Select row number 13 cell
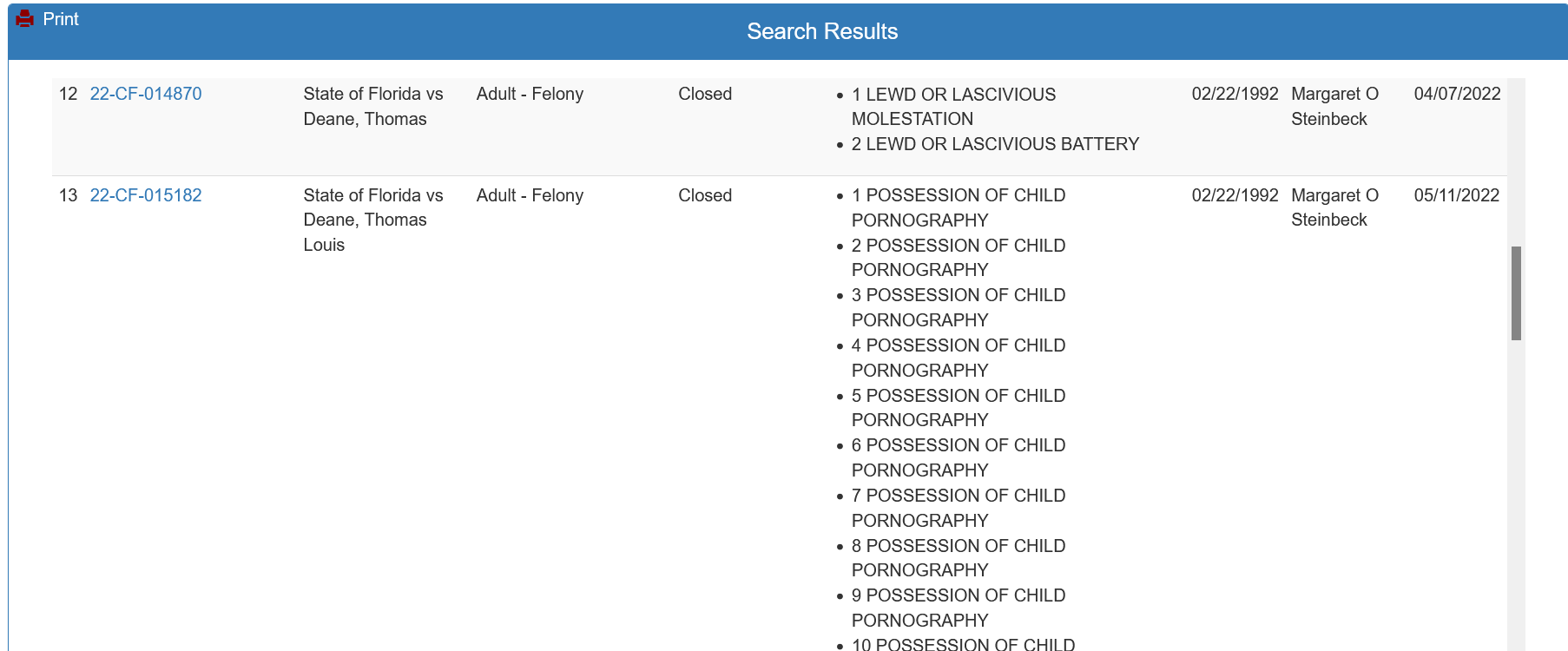 click(x=69, y=195)
